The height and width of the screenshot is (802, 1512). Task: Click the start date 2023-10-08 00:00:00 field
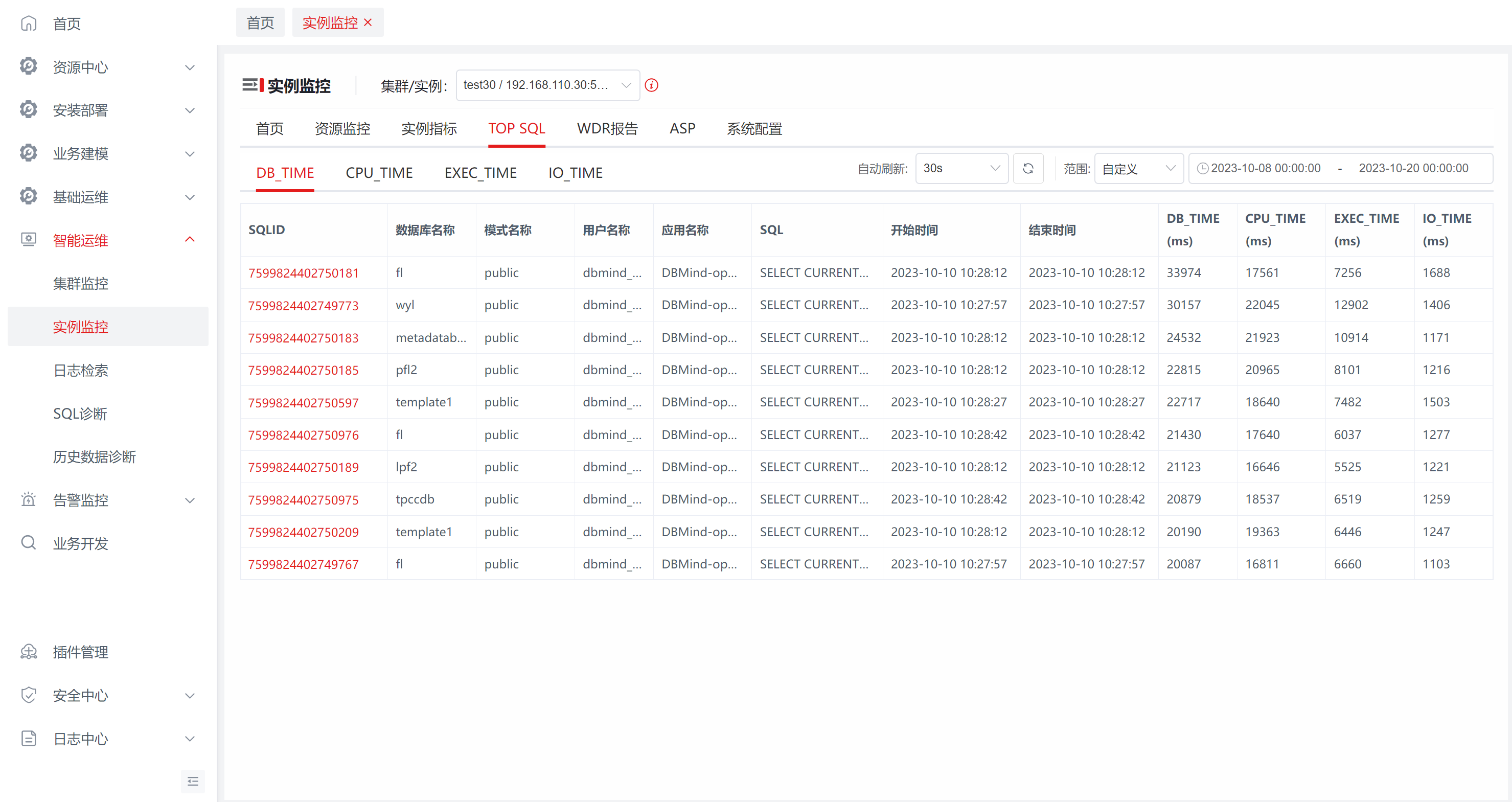[x=1266, y=169]
